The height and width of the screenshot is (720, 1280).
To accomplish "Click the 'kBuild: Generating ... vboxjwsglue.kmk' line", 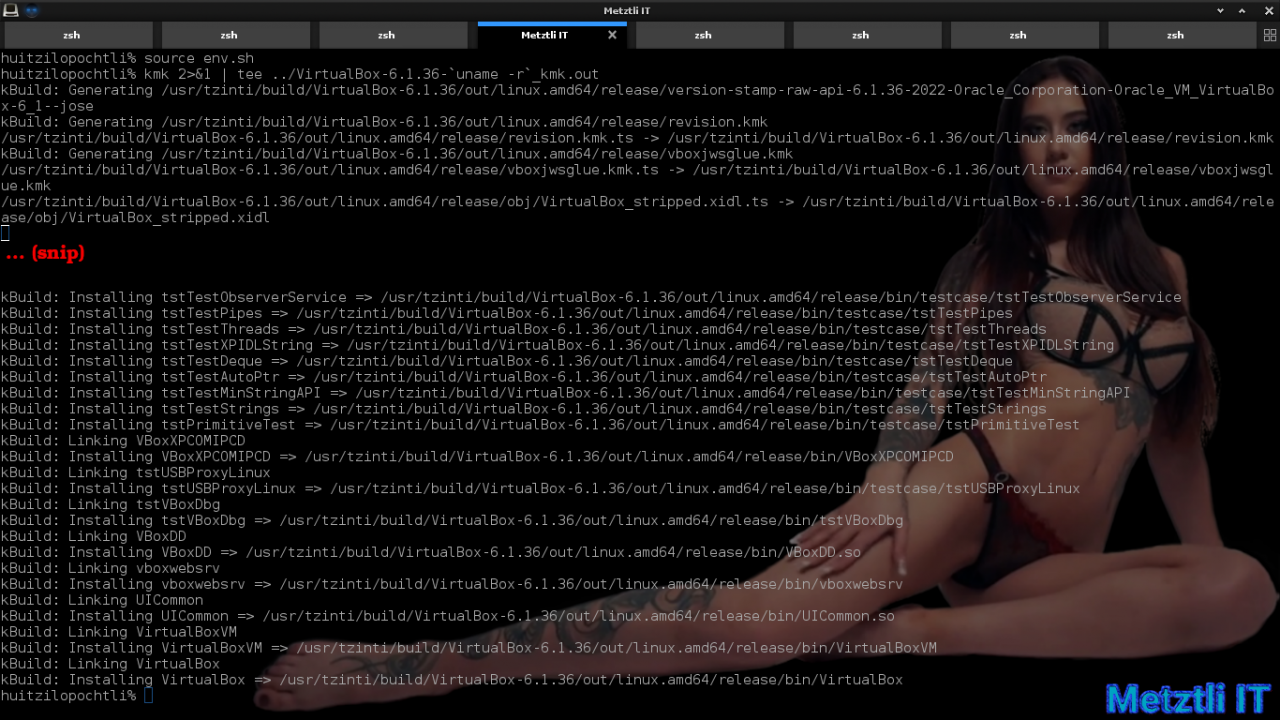I will point(397,154).
